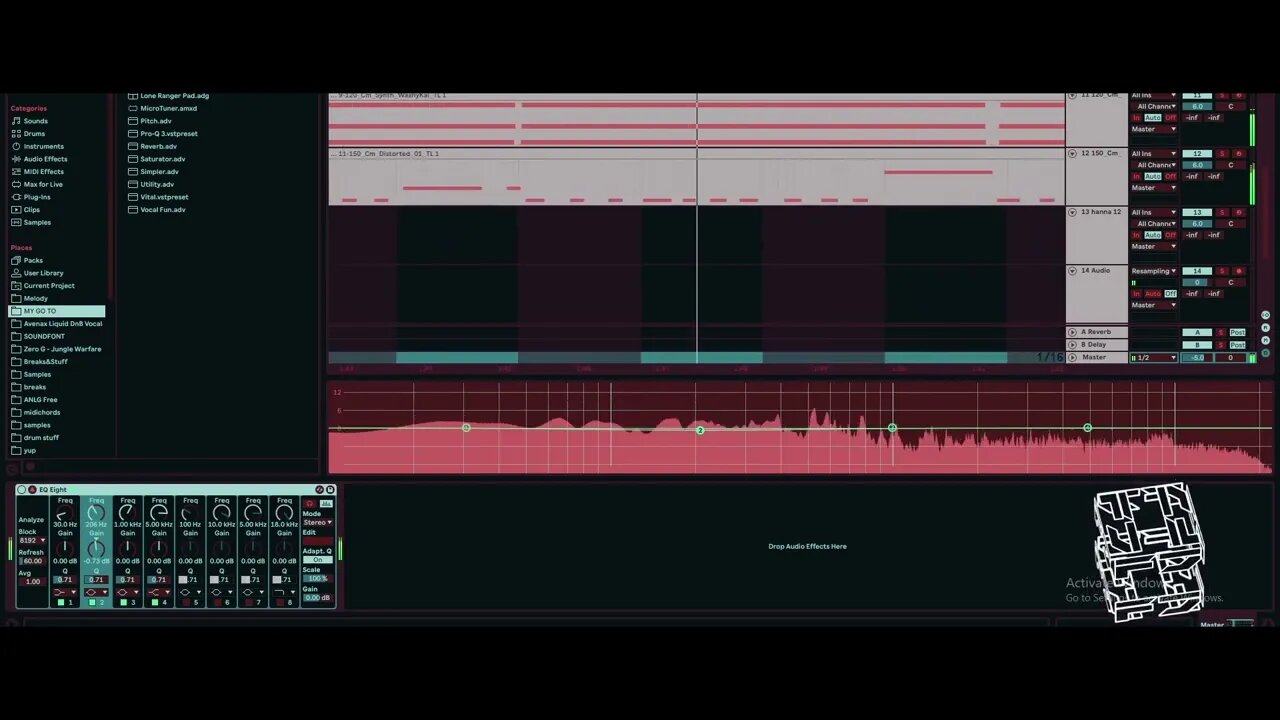Select Saturator.adv in browser list

coord(156,159)
